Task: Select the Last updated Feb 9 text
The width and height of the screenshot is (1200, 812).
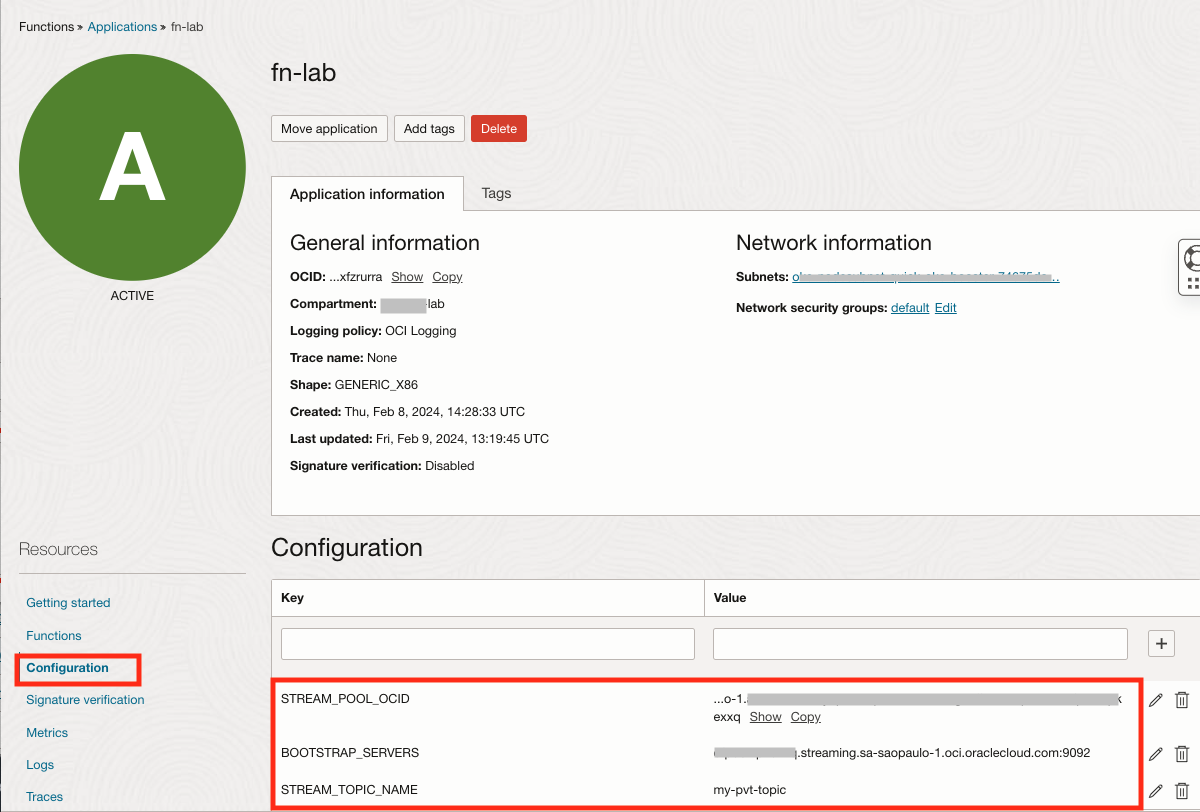Action: point(460,439)
